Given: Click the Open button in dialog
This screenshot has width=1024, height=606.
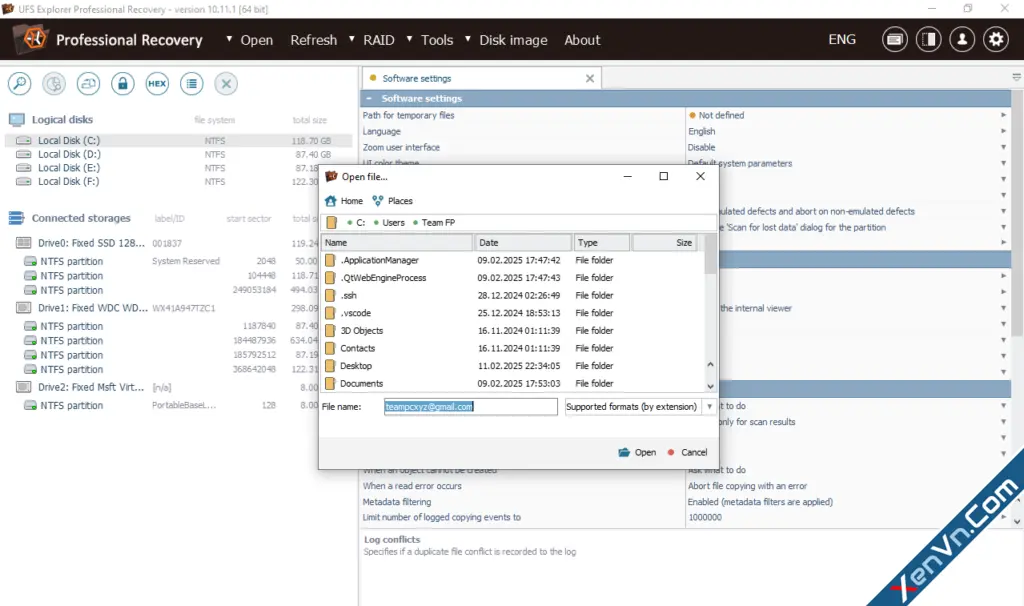Looking at the screenshot, I should tap(637, 453).
